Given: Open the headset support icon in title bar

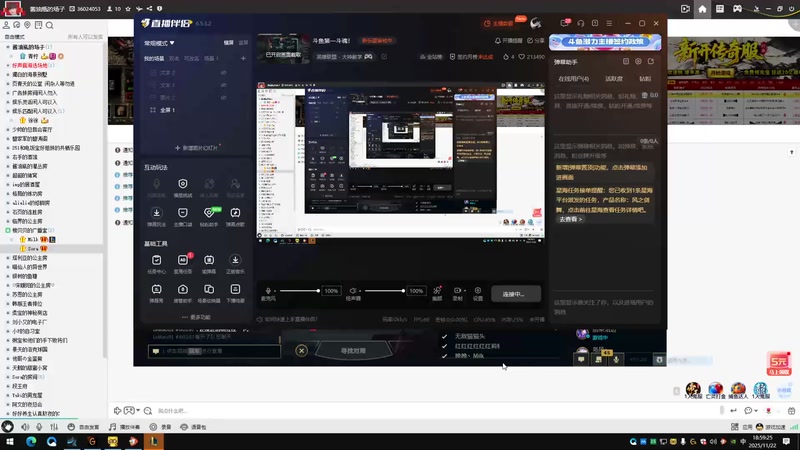Looking at the screenshot, I should tap(581, 23).
